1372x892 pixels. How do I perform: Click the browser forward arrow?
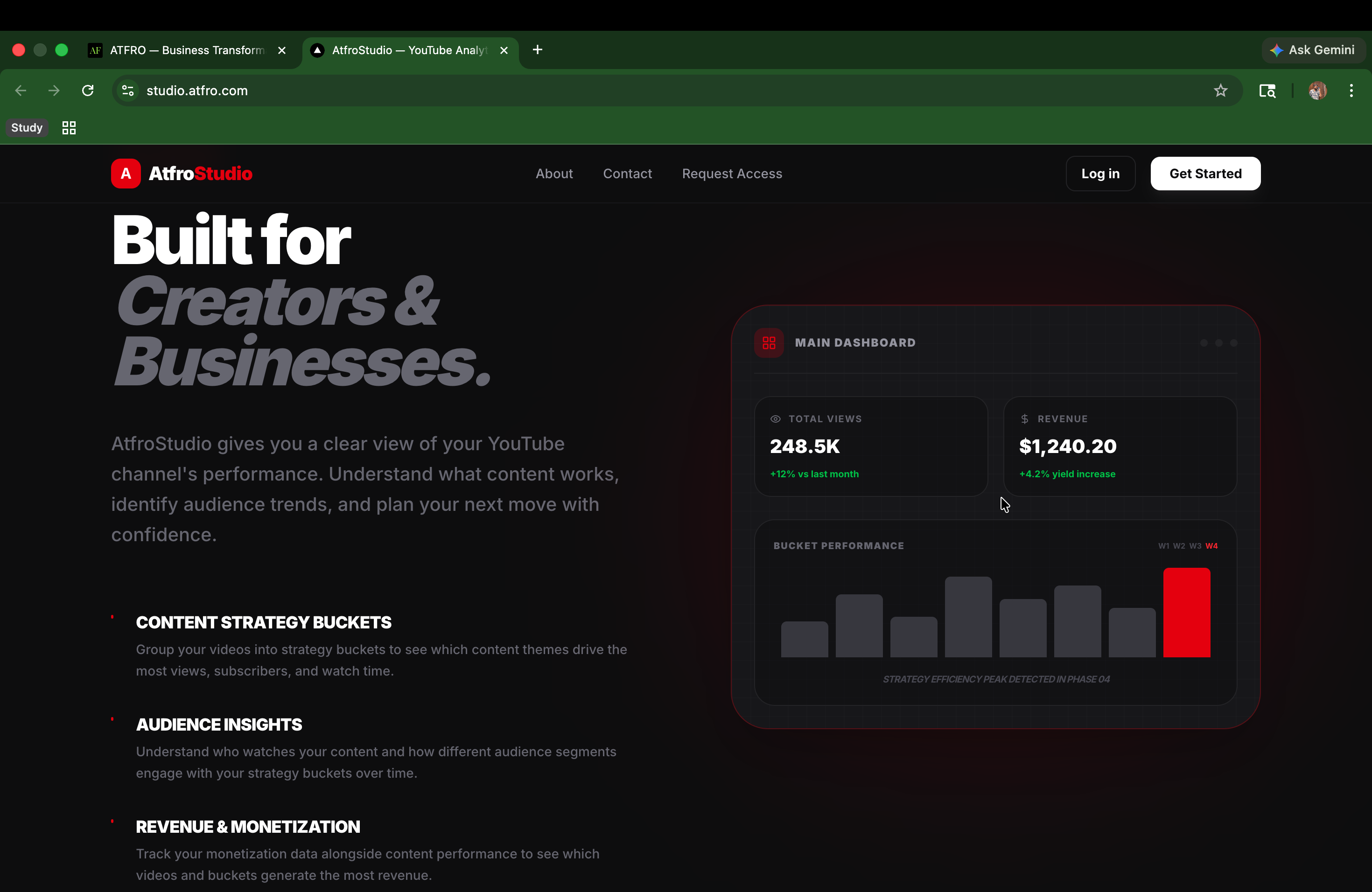54,91
